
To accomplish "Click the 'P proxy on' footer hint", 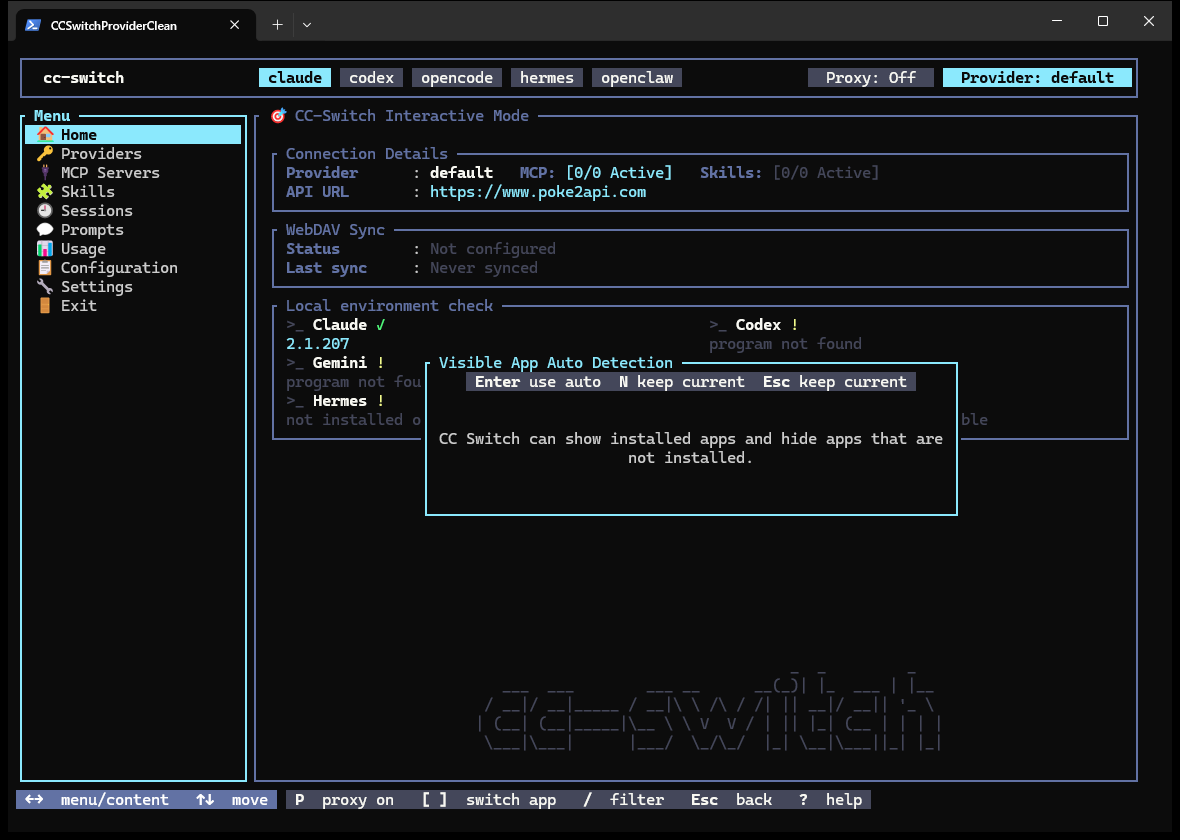I will (x=345, y=799).
